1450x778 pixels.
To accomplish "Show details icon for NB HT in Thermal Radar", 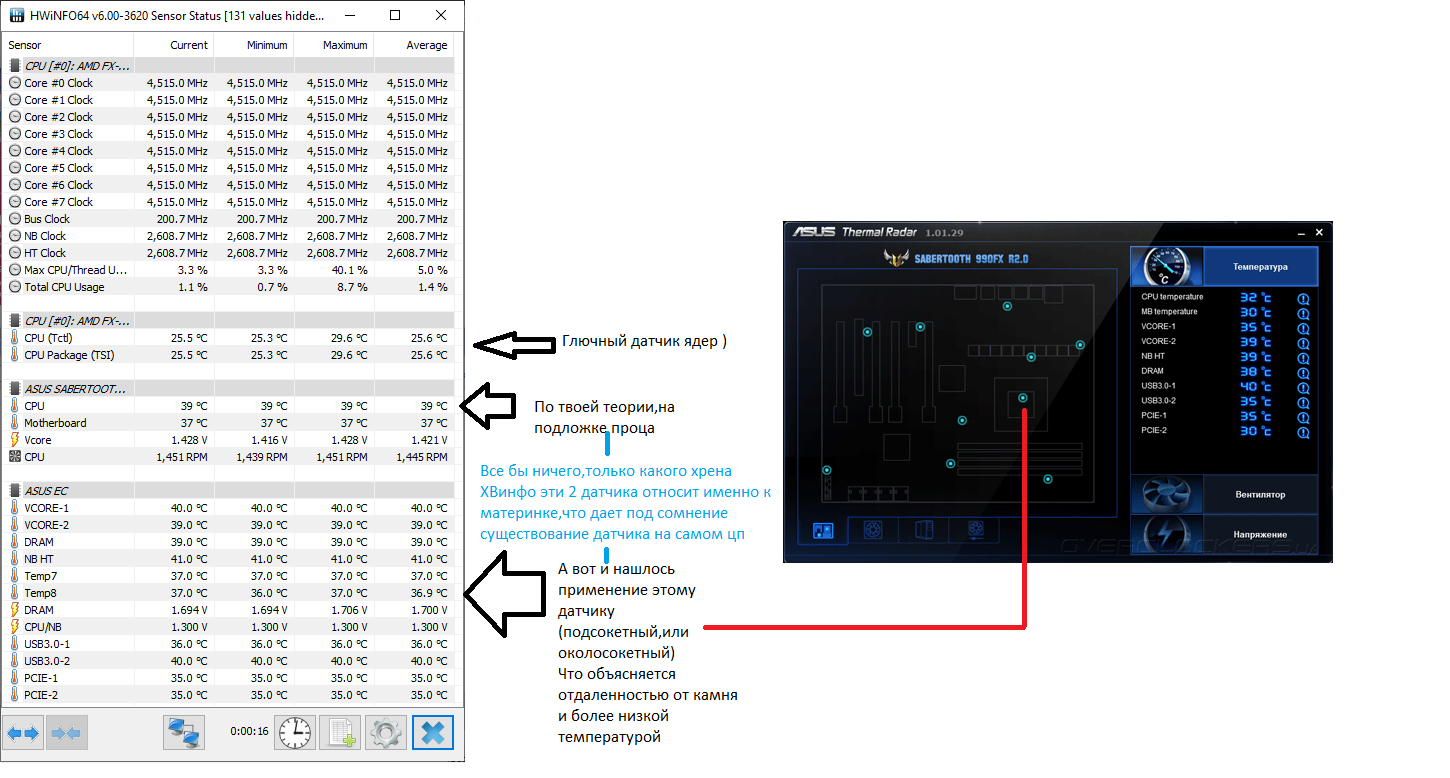I will [1303, 358].
